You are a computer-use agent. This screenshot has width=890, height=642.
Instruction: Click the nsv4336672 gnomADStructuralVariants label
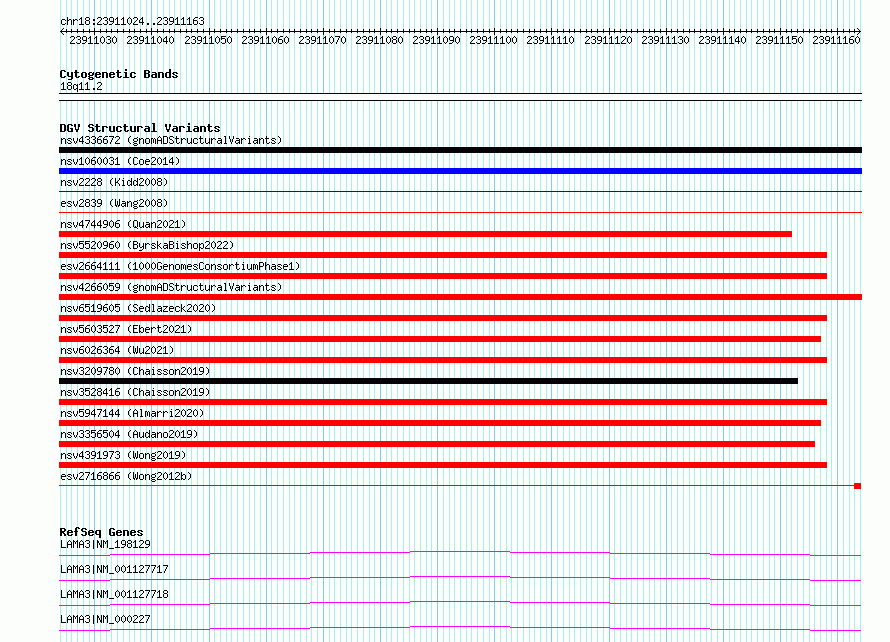pyautogui.click(x=171, y=140)
